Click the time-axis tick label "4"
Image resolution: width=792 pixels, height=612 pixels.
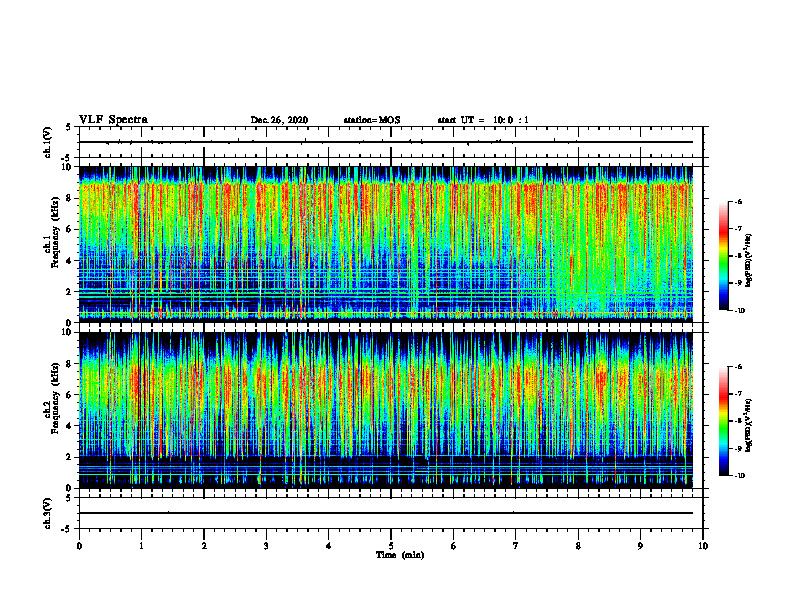coord(329,546)
